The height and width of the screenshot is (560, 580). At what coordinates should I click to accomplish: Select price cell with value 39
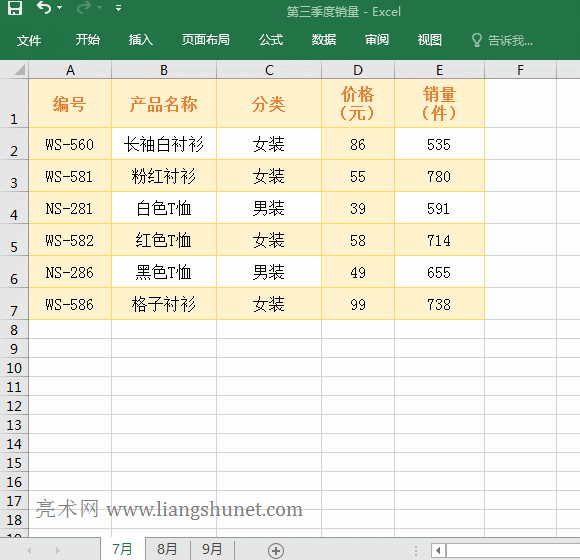click(x=358, y=208)
